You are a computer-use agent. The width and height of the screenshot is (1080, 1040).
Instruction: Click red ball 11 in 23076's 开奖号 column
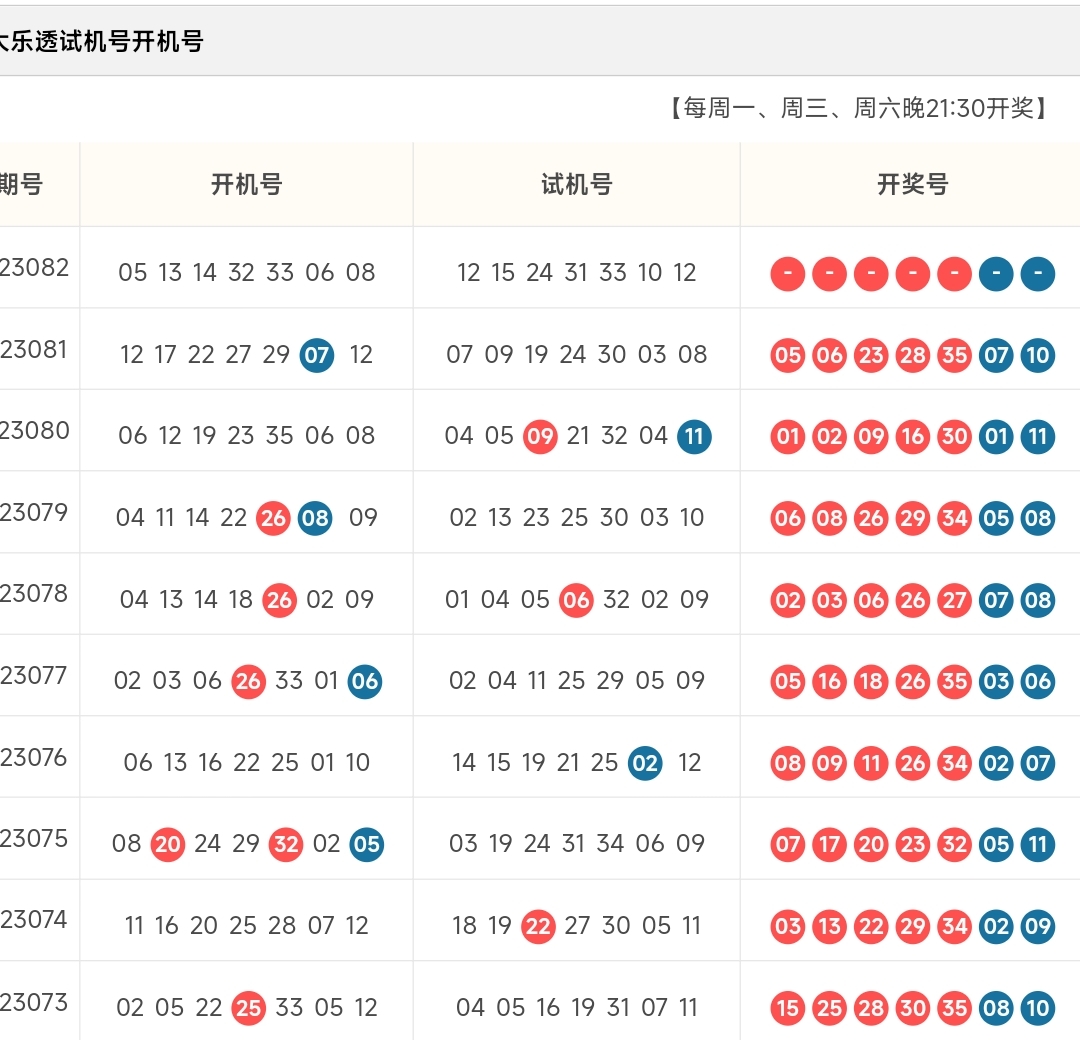tap(871, 763)
